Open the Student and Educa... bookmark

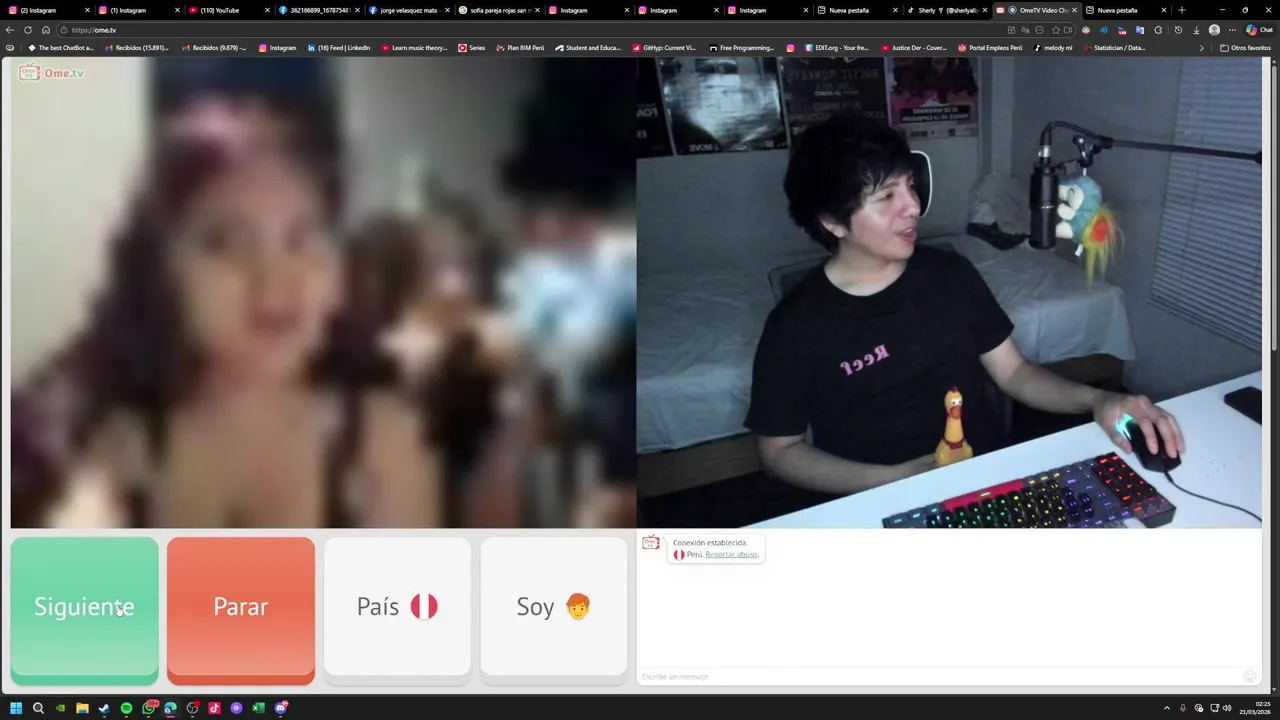(588, 48)
